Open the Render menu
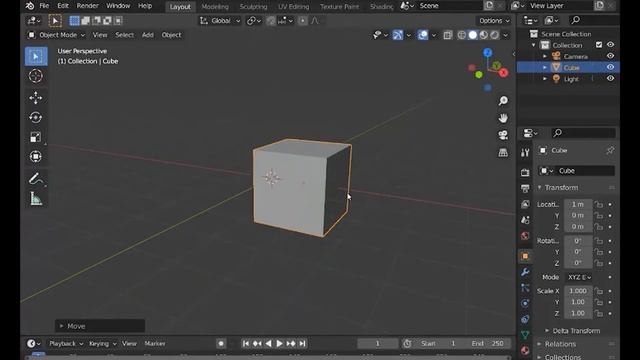 tap(87, 6)
